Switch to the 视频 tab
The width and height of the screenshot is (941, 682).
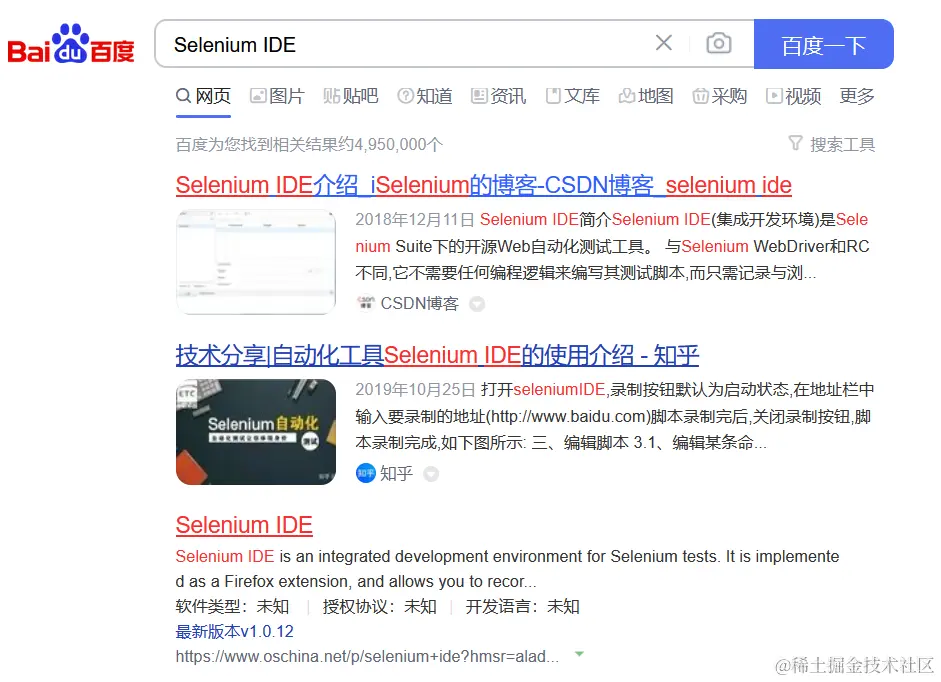tap(793, 96)
